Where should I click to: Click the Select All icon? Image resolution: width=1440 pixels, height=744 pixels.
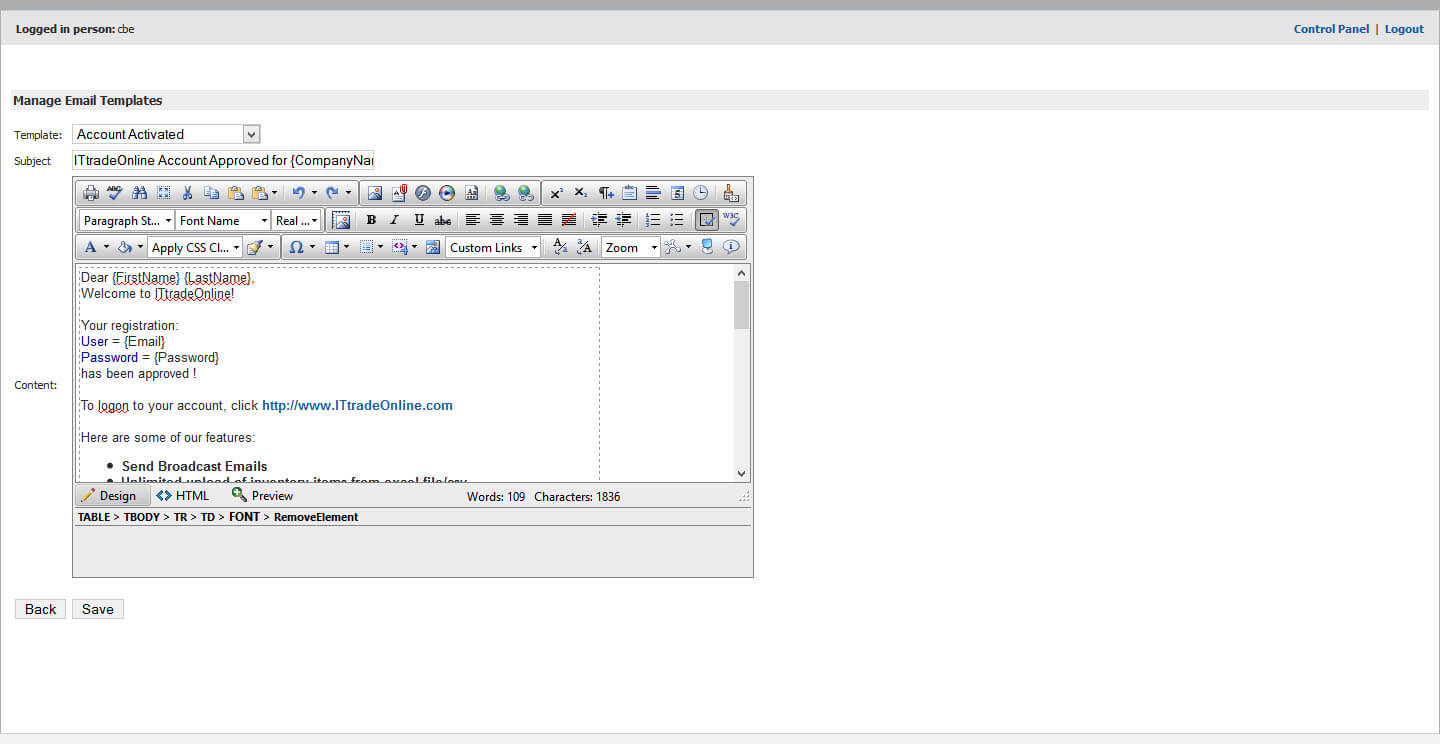click(163, 193)
